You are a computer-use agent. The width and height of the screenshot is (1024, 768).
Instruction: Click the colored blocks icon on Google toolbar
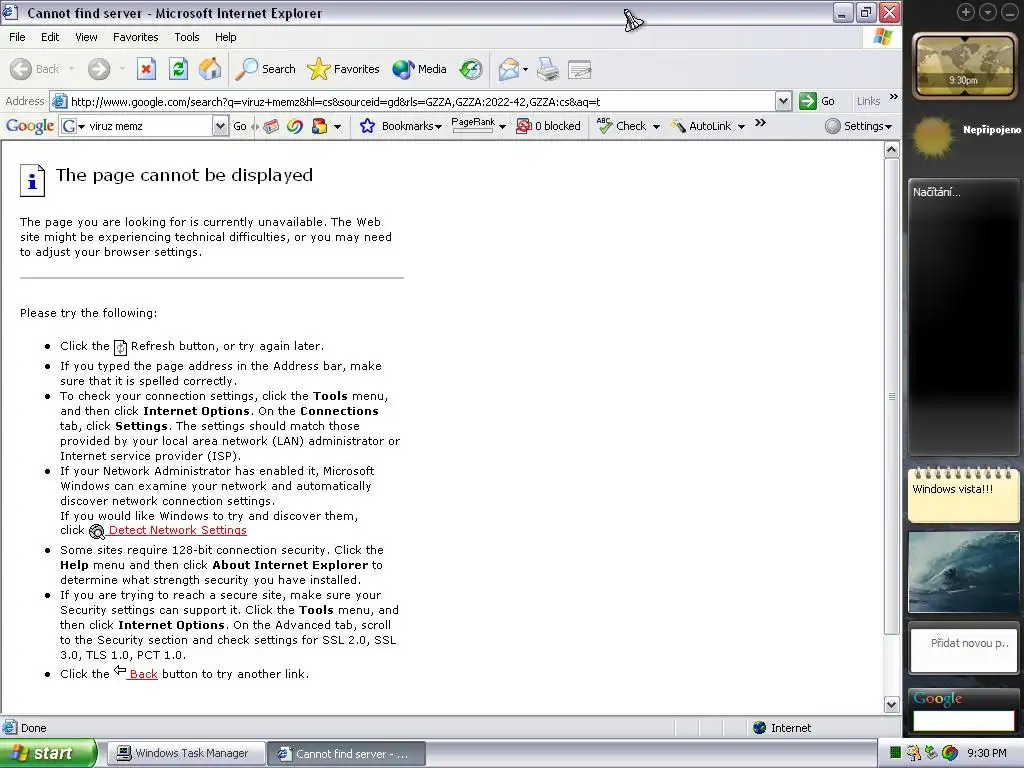pyautogui.click(x=319, y=126)
